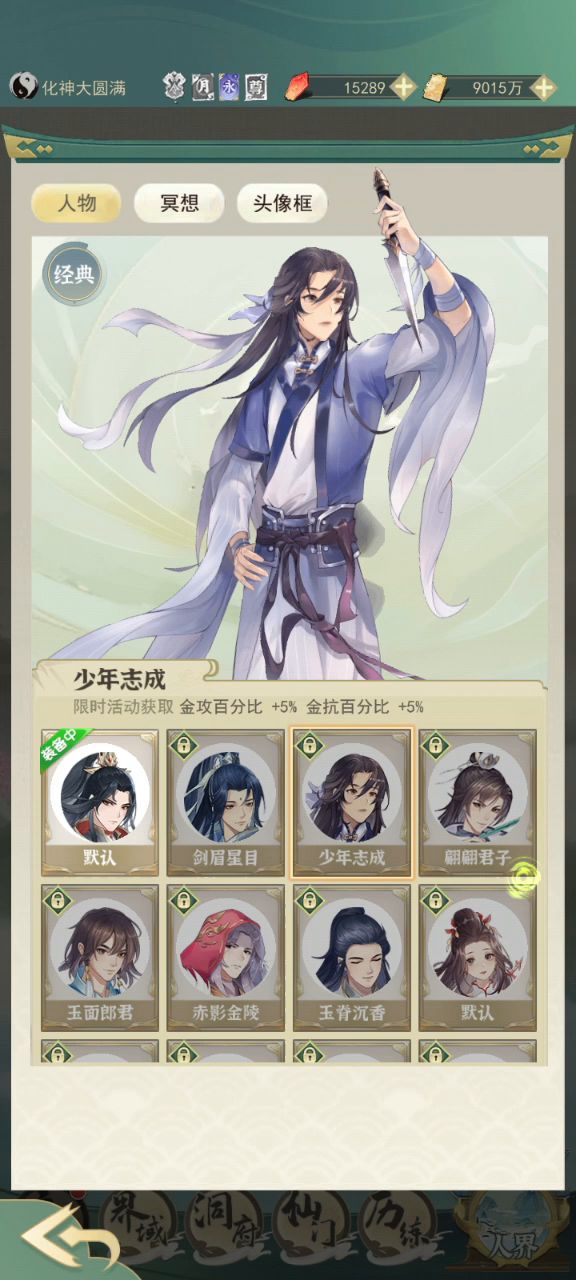576x1280 pixels.
Task: Choose the 翩翩君子 avatar
Action: (477, 803)
